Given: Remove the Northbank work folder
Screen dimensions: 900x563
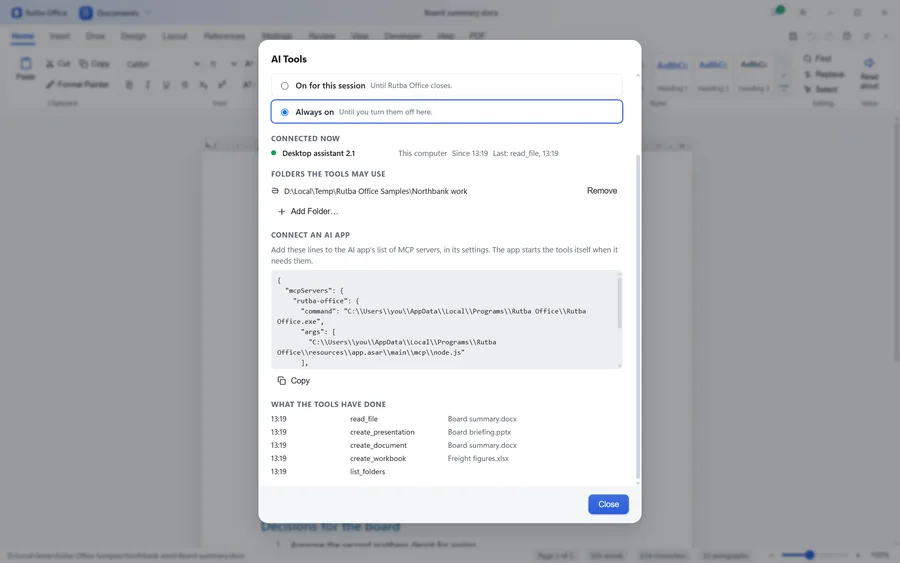Looking at the screenshot, I should click(x=602, y=191).
